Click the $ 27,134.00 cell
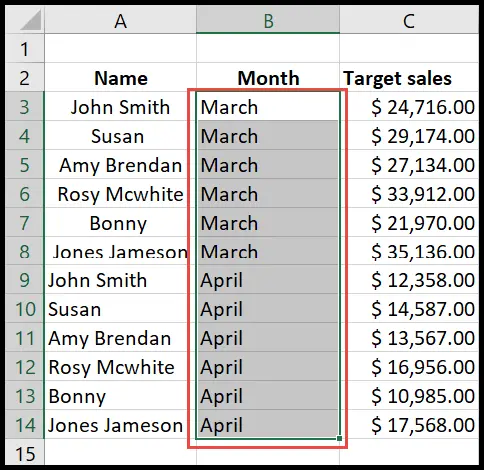The height and width of the screenshot is (470, 484). click(x=409, y=164)
